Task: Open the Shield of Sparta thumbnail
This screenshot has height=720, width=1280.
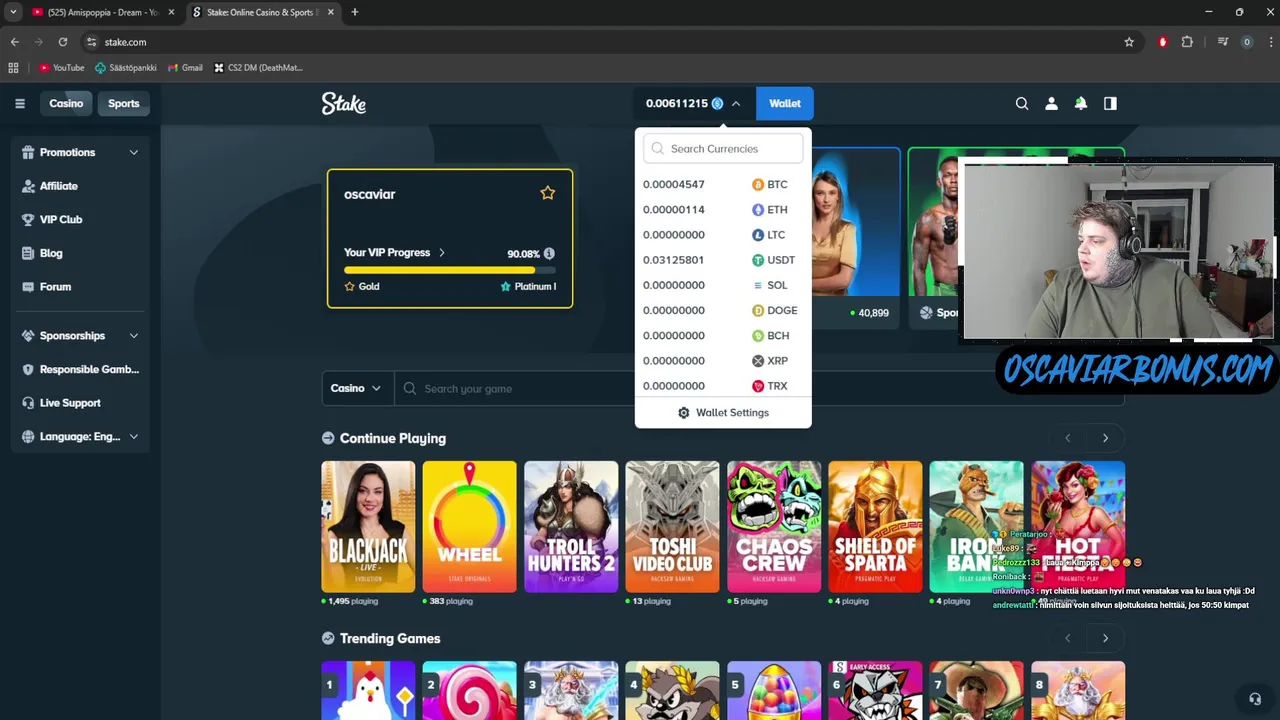Action: (x=875, y=527)
